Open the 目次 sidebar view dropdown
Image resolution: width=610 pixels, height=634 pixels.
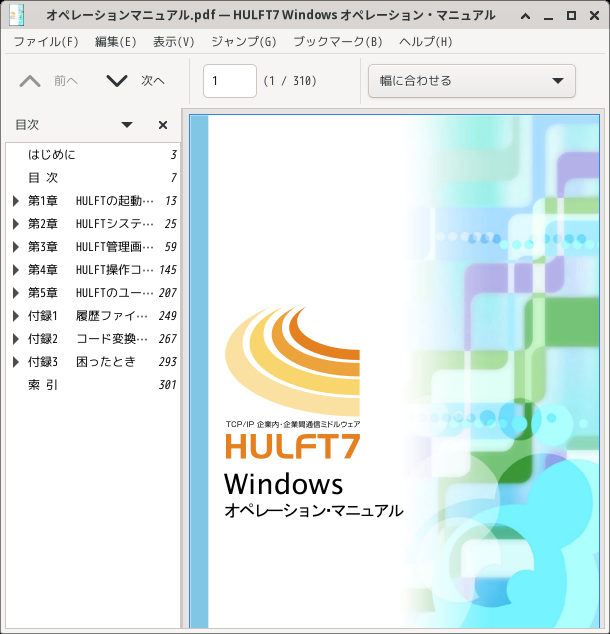point(127,125)
